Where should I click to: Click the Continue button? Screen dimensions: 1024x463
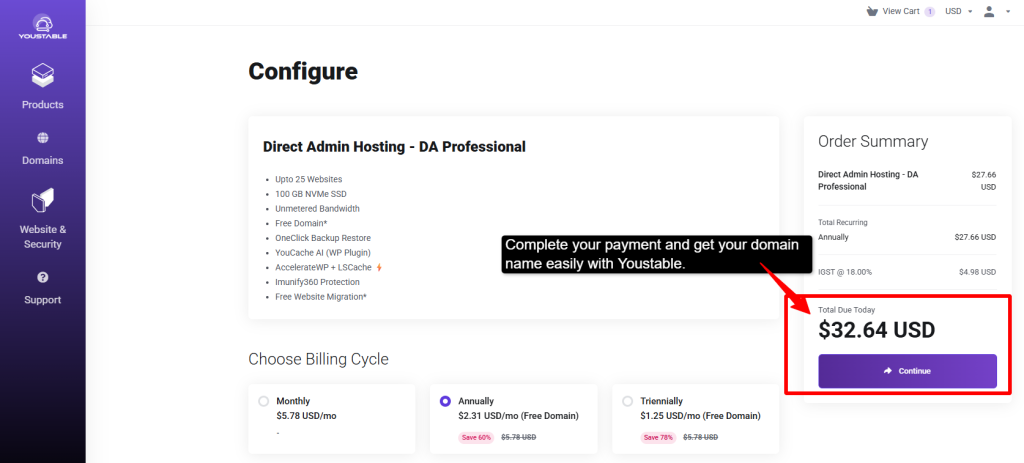[907, 371]
